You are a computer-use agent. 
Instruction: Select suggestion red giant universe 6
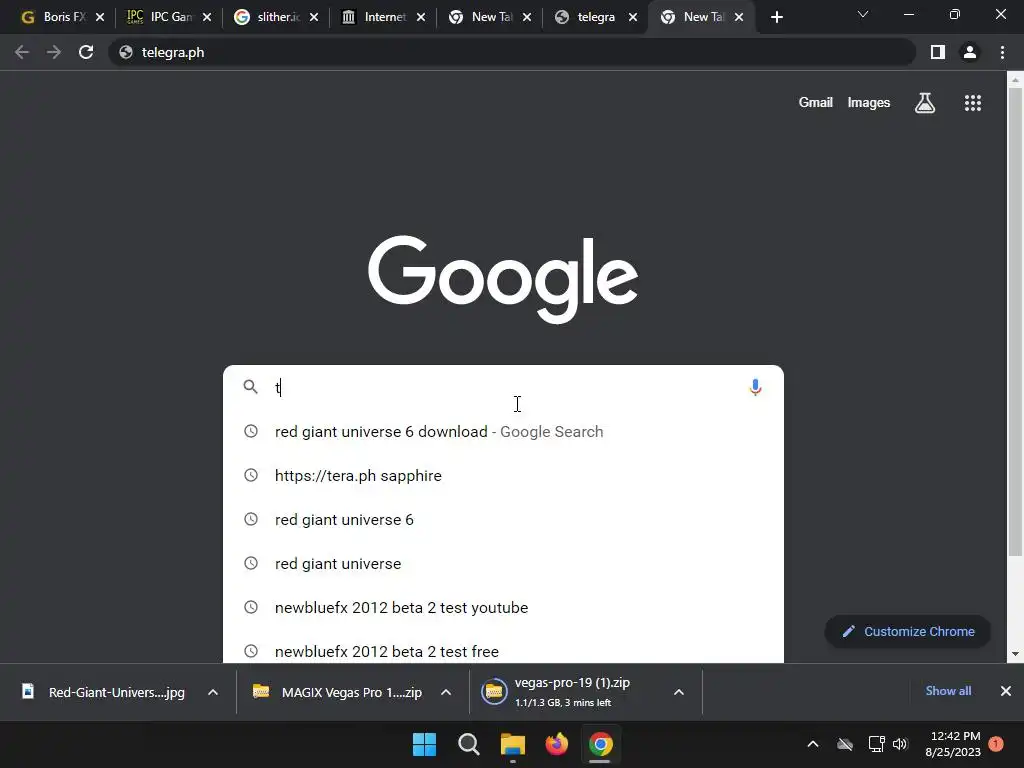tap(503, 520)
